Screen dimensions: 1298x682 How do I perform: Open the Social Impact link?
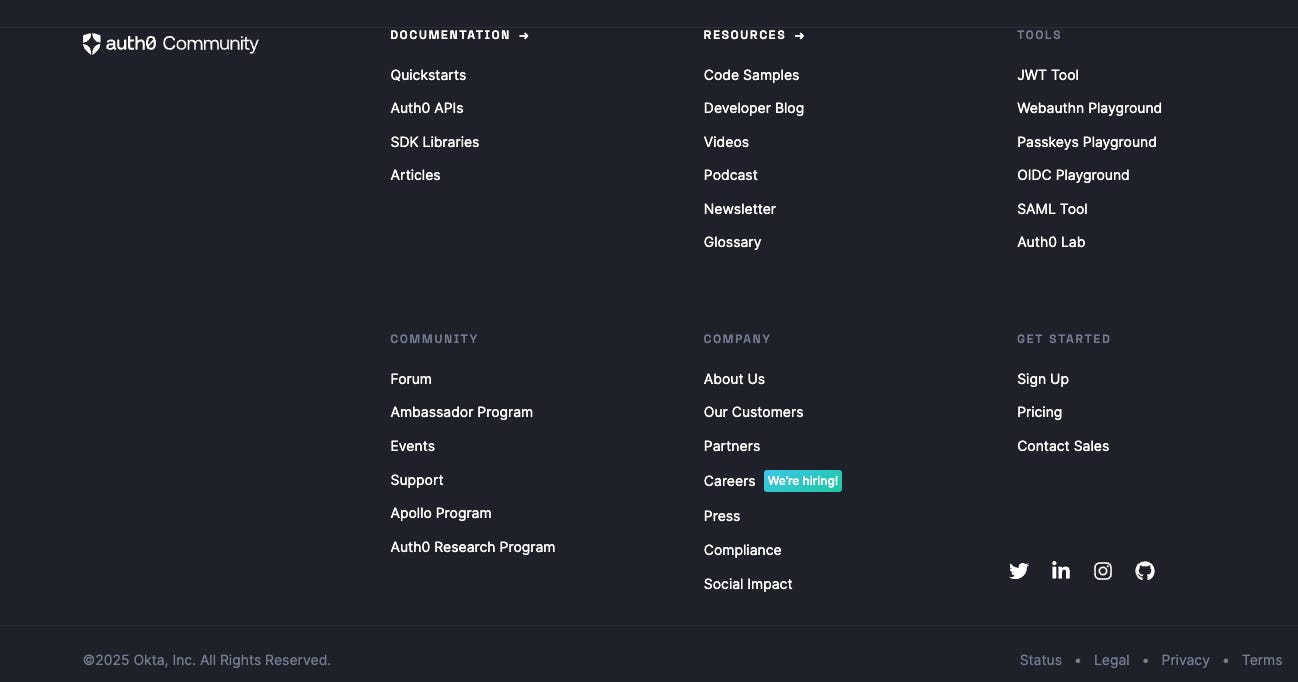[x=748, y=584]
